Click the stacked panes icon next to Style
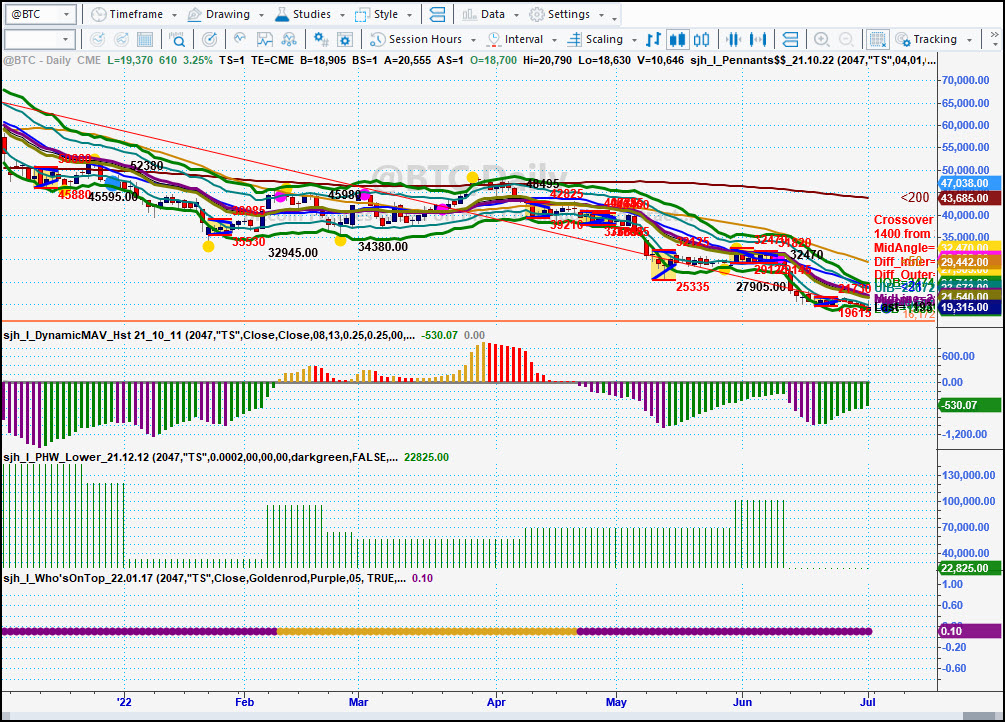This screenshot has width=1005, height=722. coord(437,14)
